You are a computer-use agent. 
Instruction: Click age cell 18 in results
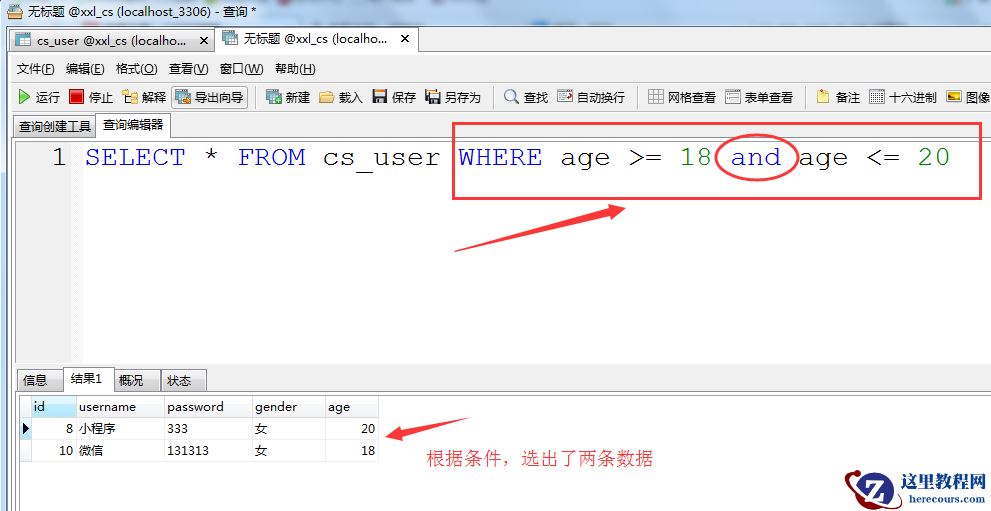(351, 450)
